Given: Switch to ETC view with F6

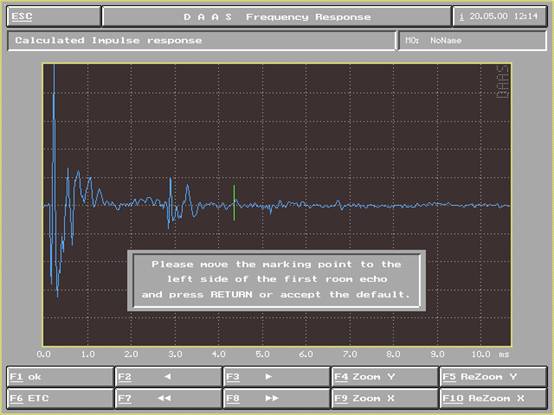Looking at the screenshot, I should coord(60,398).
